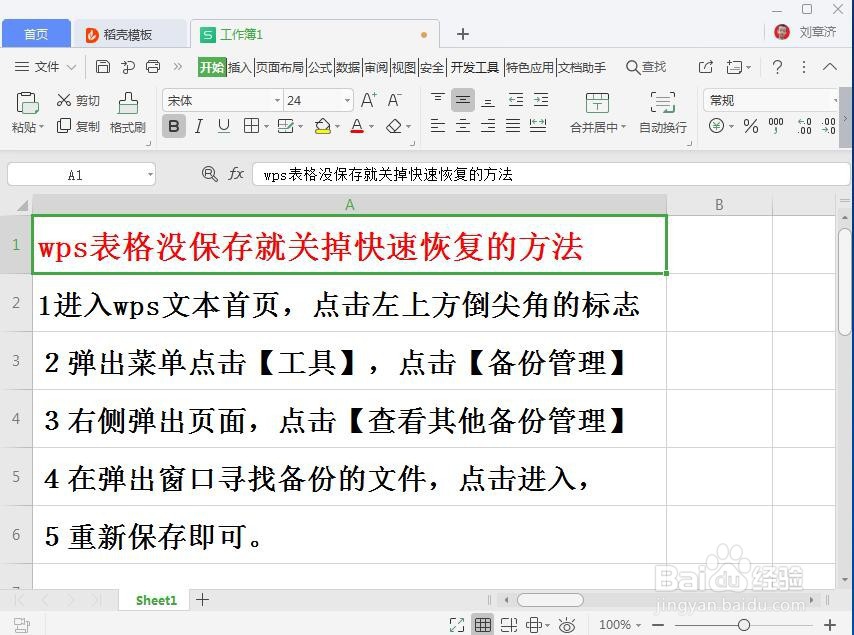The width and height of the screenshot is (854, 635).
Task: Add a new sheet with the plus button
Action: tap(203, 600)
